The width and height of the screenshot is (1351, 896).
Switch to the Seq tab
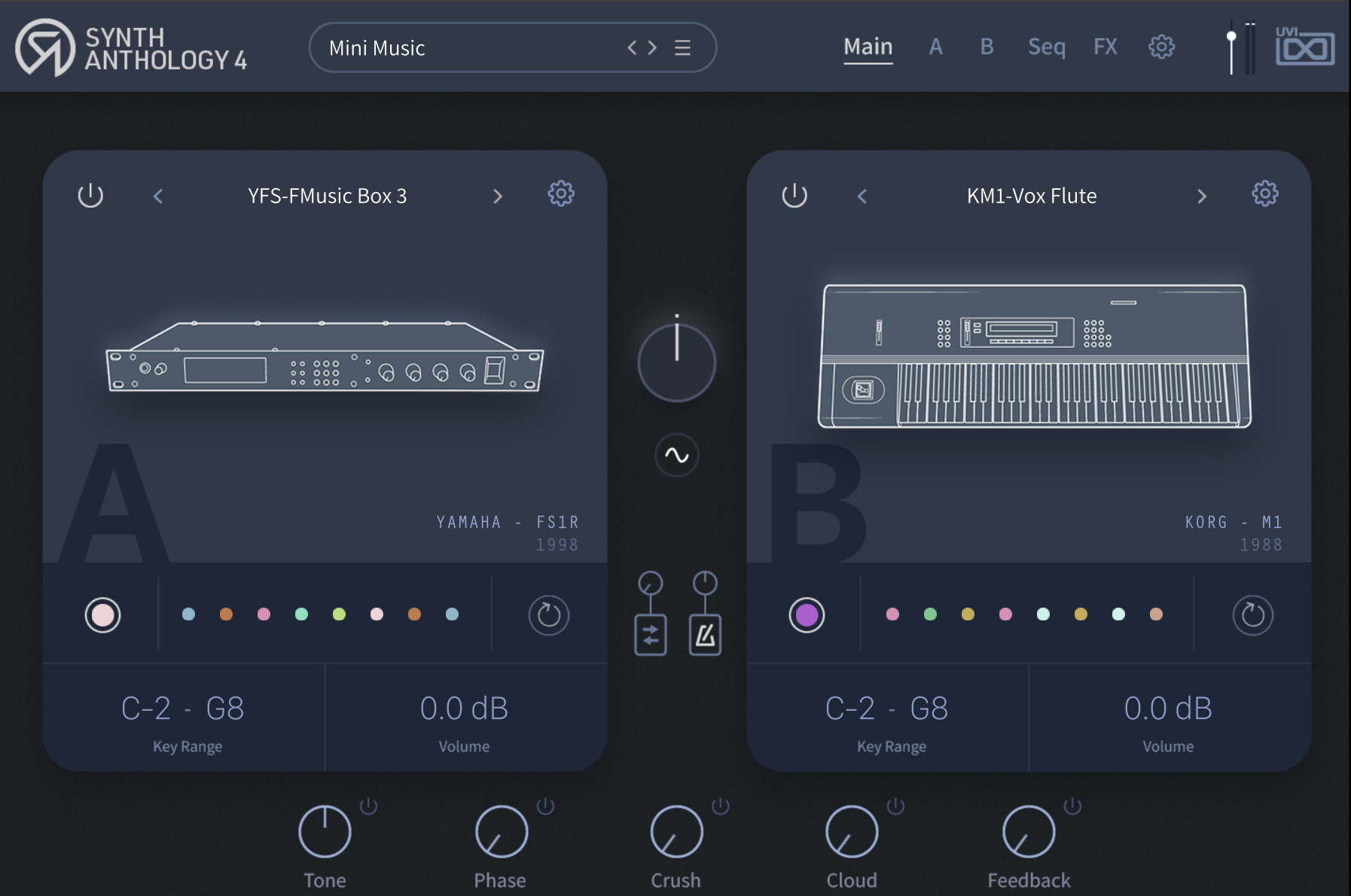click(1046, 47)
